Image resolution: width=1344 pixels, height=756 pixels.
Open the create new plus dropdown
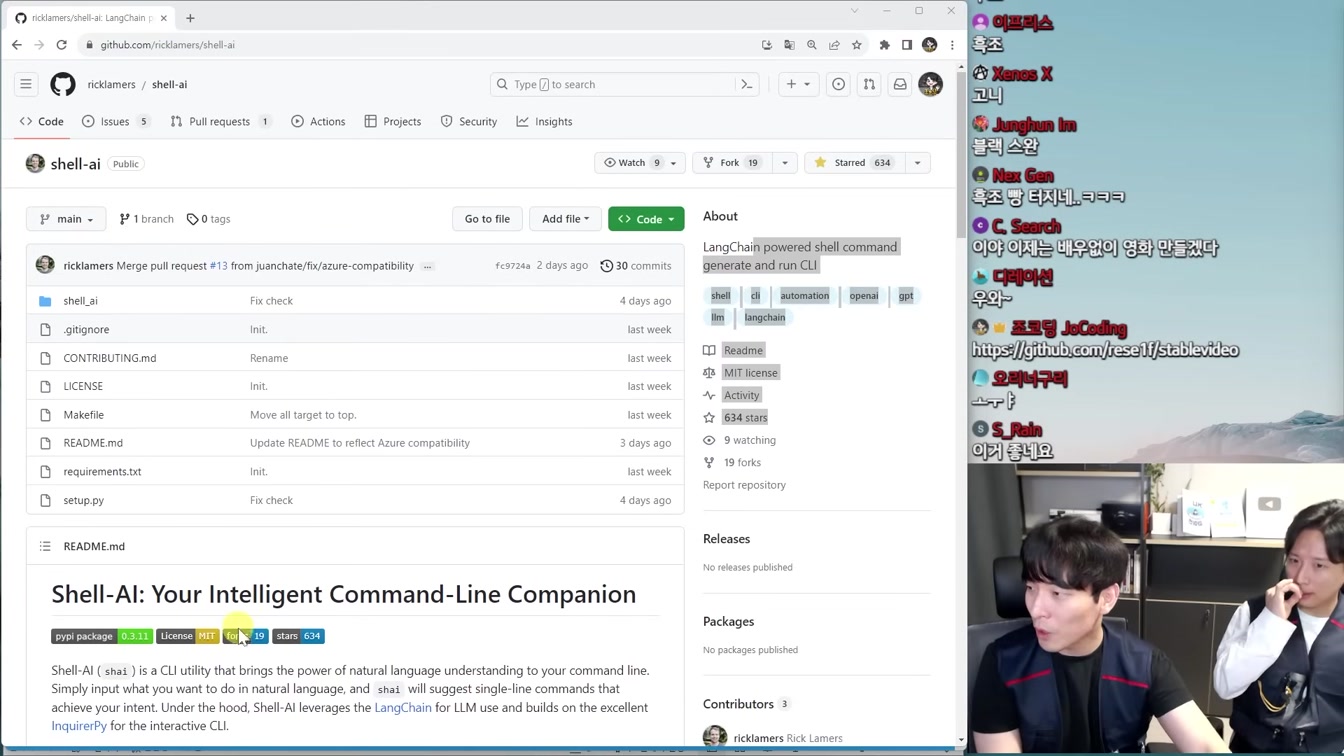click(x=798, y=84)
